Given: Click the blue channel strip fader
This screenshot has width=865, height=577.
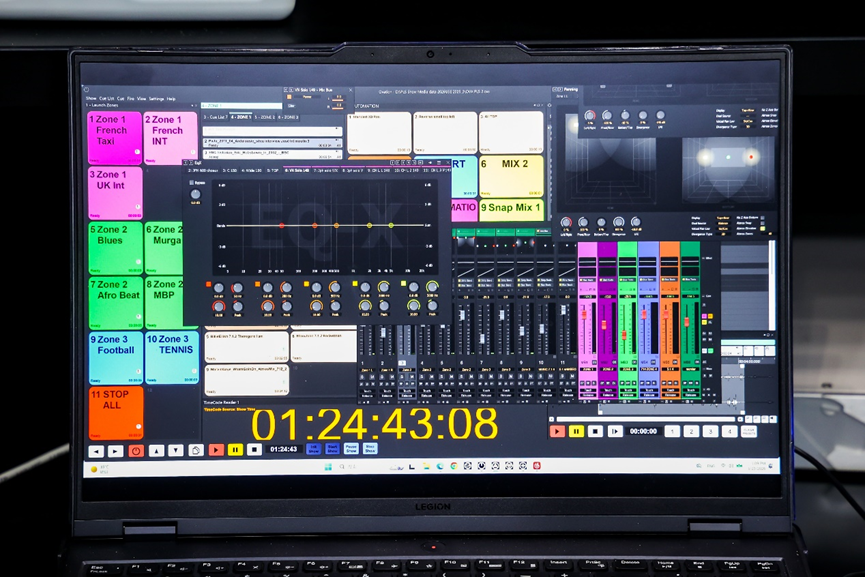Looking at the screenshot, I should click(644, 315).
